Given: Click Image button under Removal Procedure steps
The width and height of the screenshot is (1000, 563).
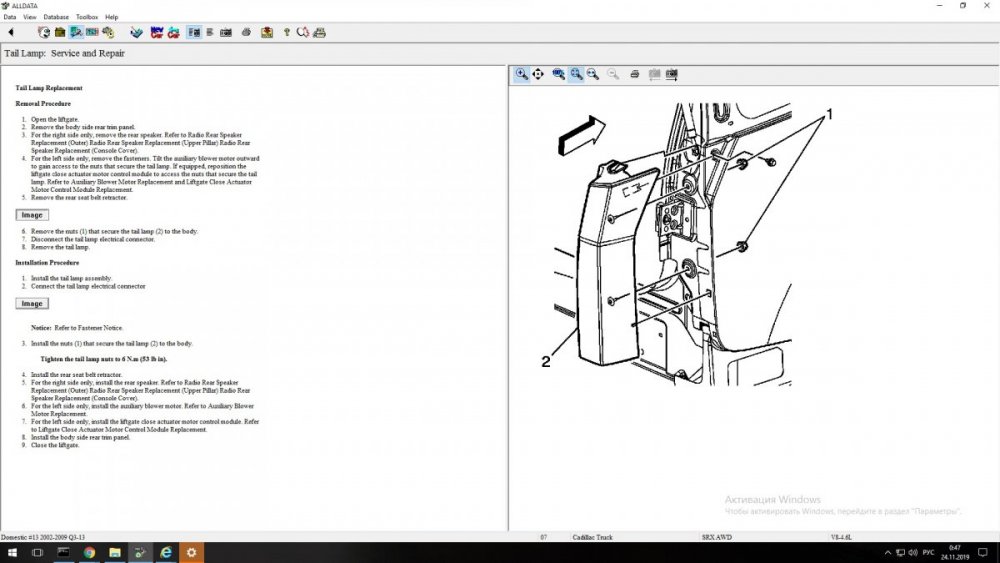Looking at the screenshot, I should click(32, 215).
